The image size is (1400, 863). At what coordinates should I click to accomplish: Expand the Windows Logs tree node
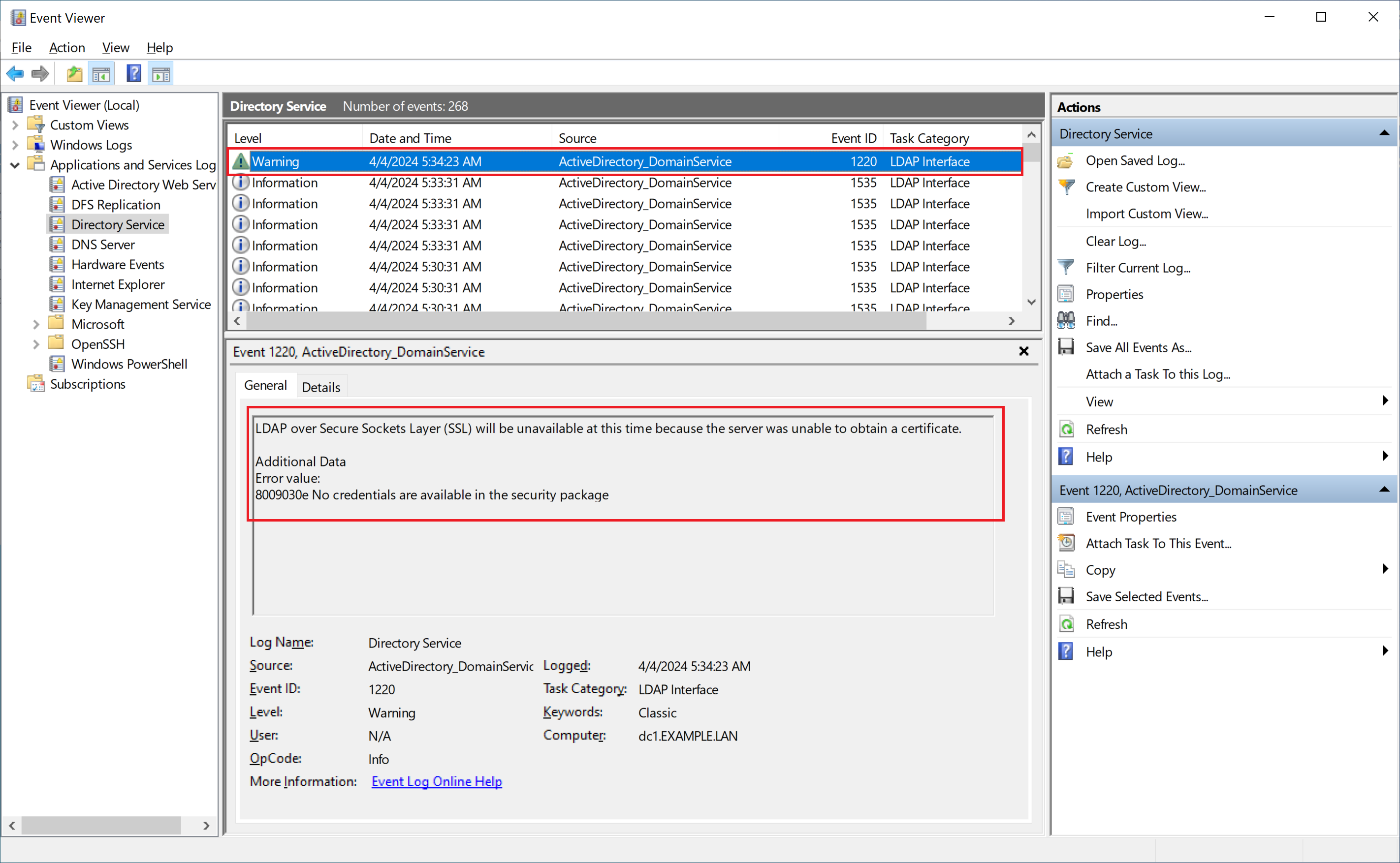(15, 145)
